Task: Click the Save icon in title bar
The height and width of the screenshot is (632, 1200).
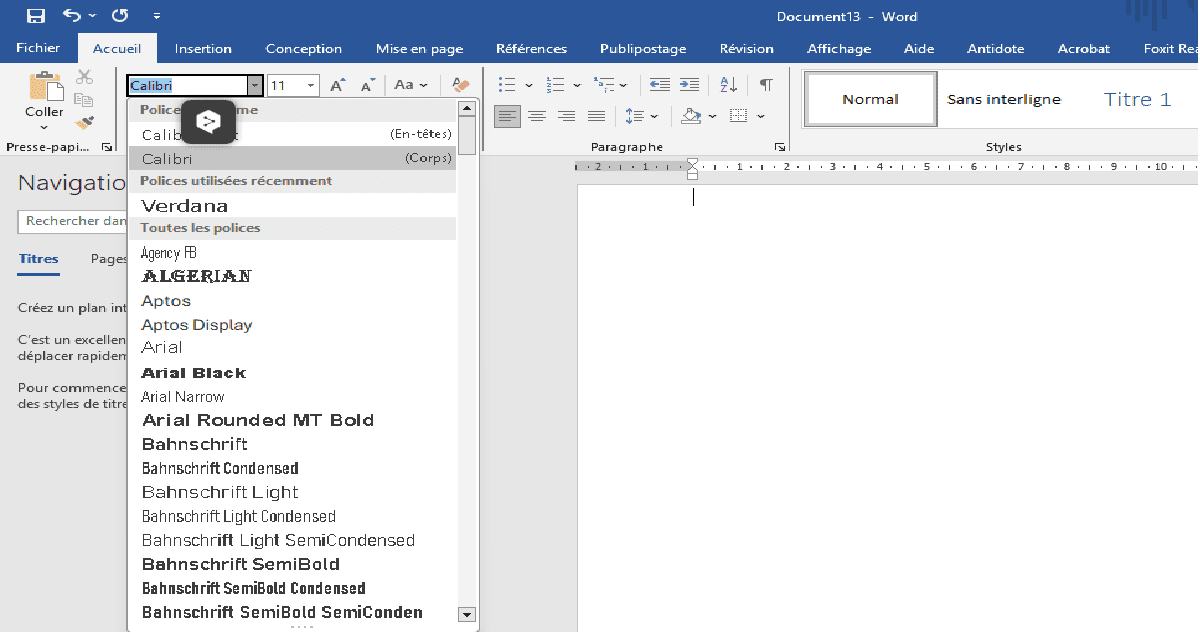Action: tap(36, 16)
